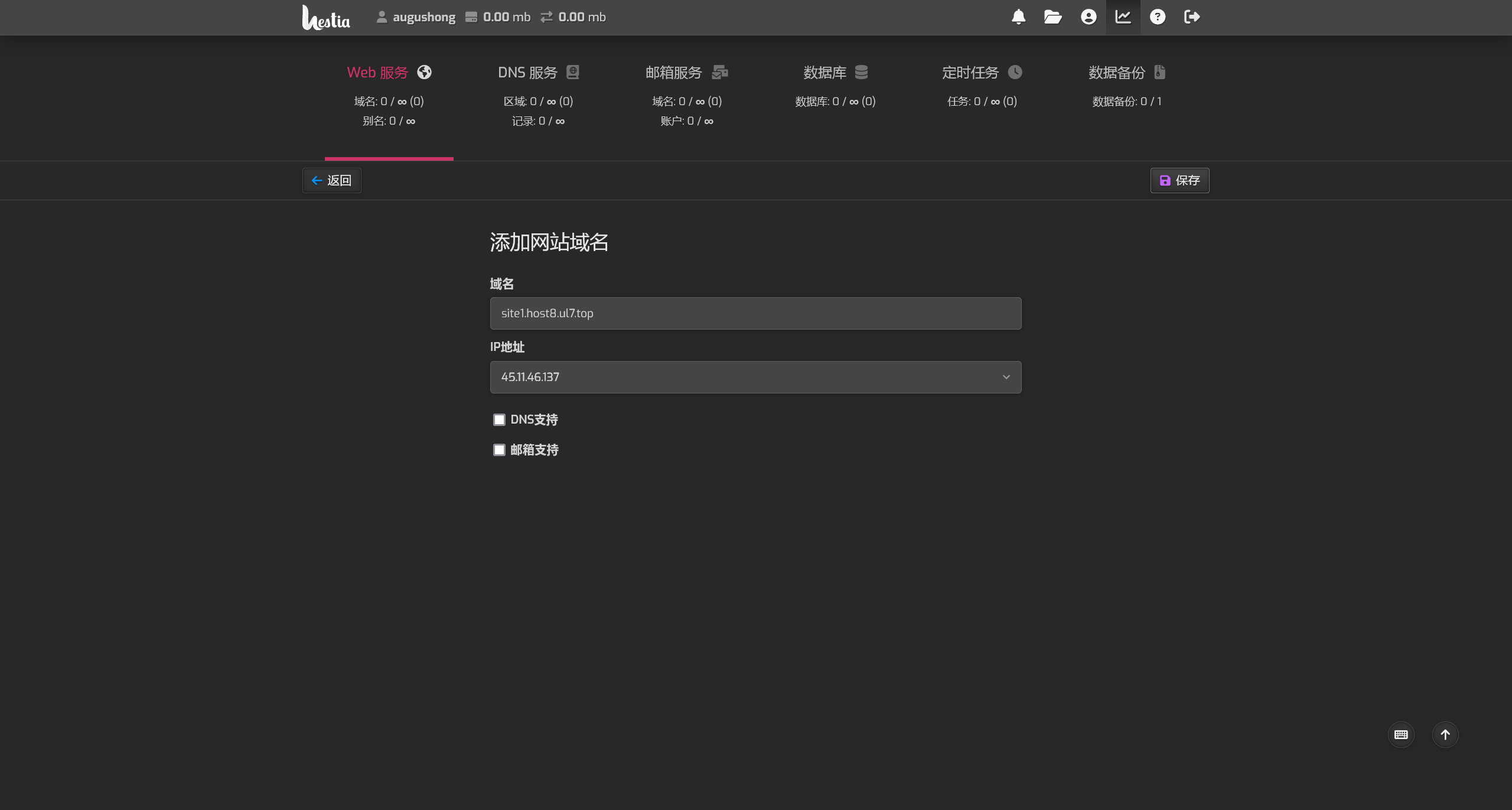The width and height of the screenshot is (1512, 810).
Task: Open user account profile icon
Action: [1089, 17]
